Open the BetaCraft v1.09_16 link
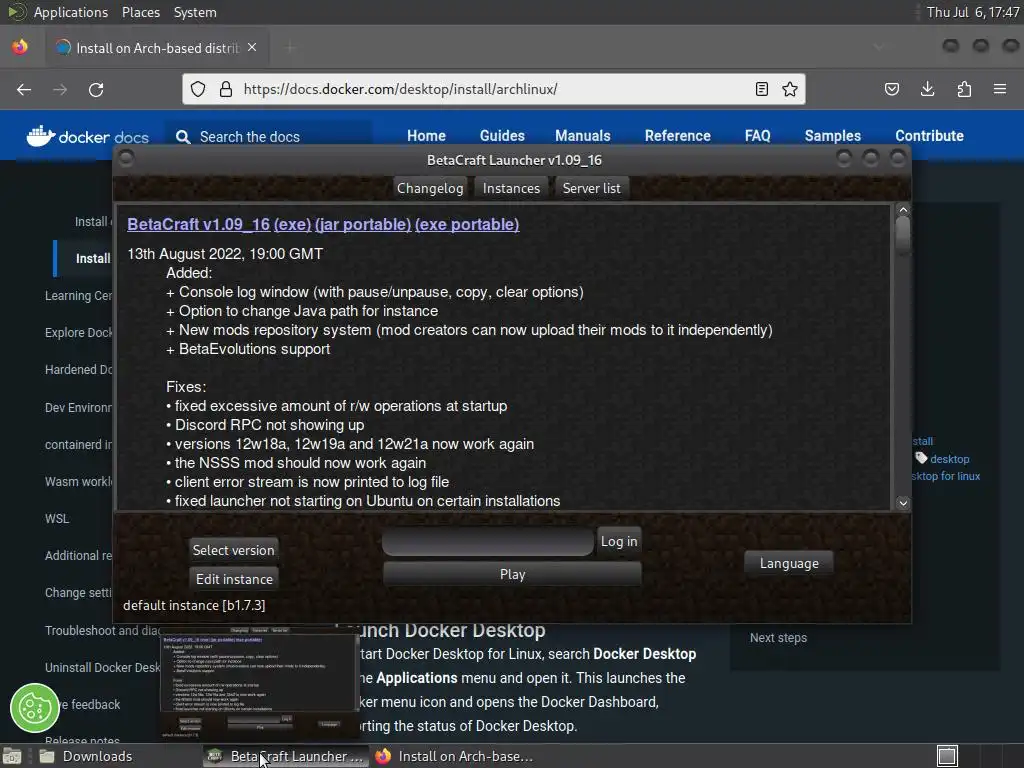The image size is (1024, 768). (199, 224)
